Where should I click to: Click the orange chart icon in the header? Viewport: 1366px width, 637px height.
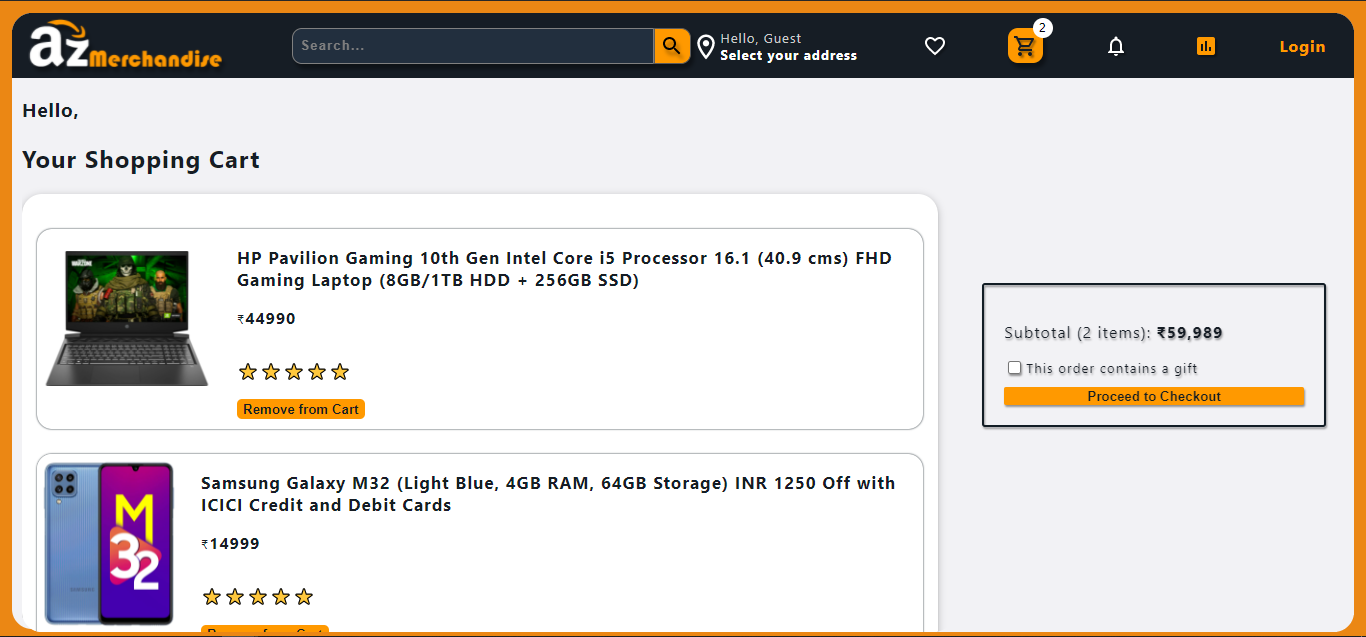(x=1206, y=45)
